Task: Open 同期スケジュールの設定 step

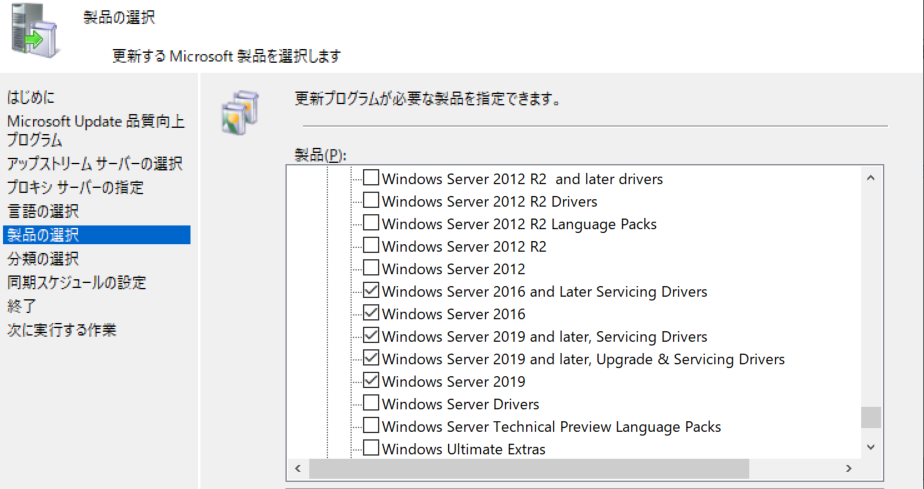Action: pos(76,283)
